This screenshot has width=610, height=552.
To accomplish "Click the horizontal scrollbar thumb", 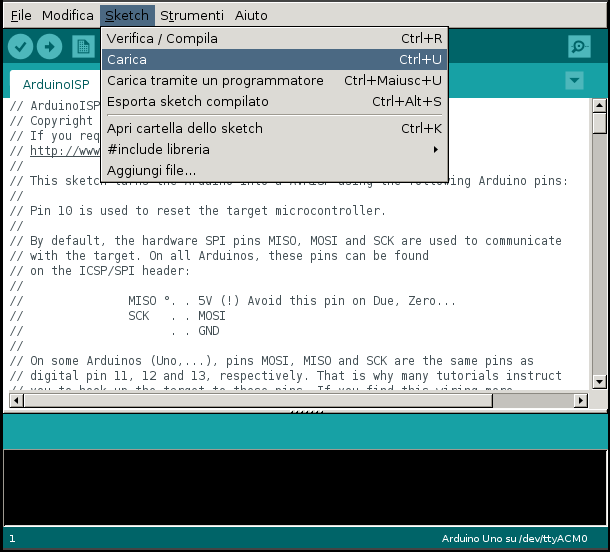I will [x=258, y=400].
